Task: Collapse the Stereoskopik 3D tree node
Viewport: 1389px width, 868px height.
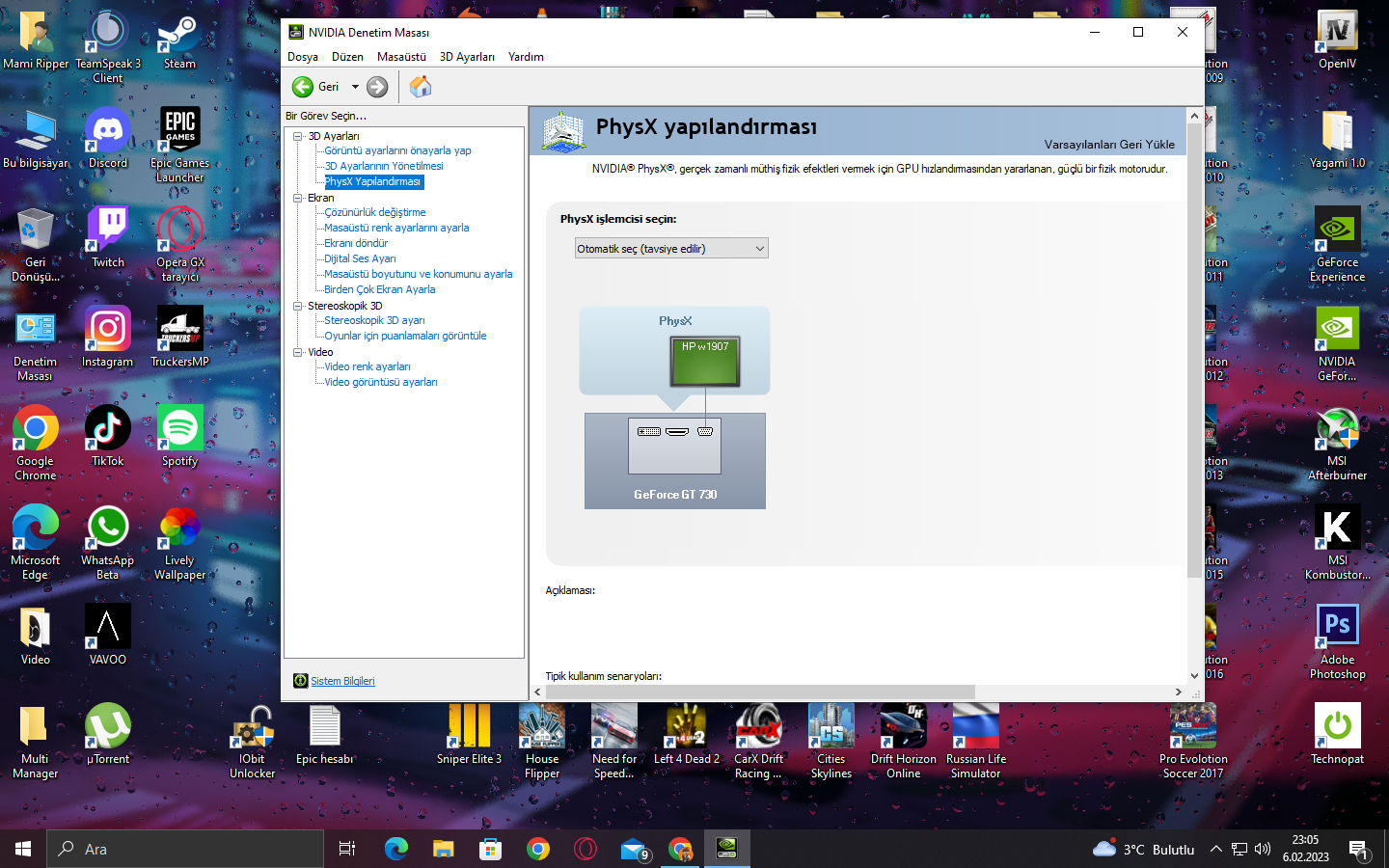Action: (298, 306)
